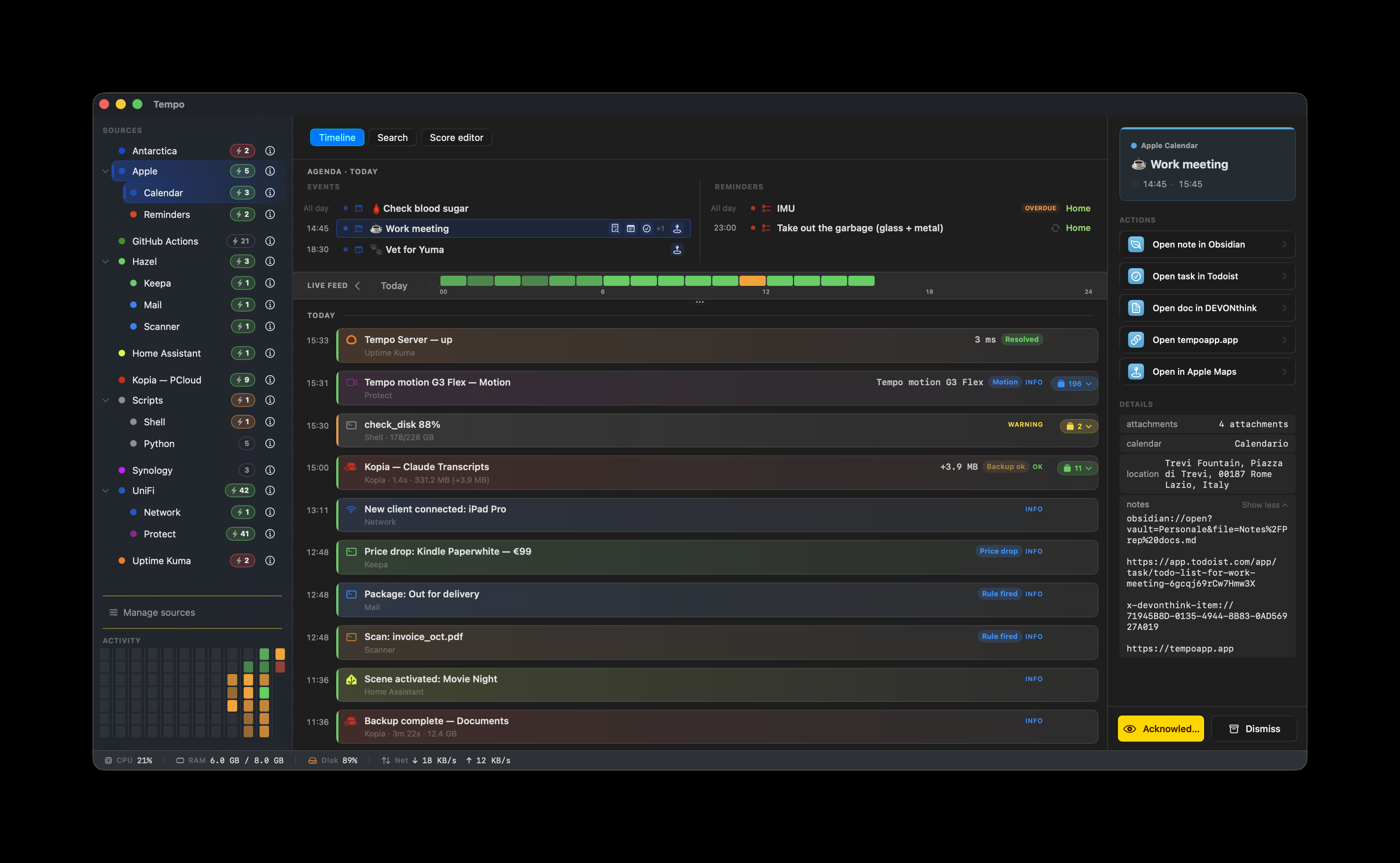1400x863 pixels.
Task: Open info icon beside Synology
Action: 270,470
